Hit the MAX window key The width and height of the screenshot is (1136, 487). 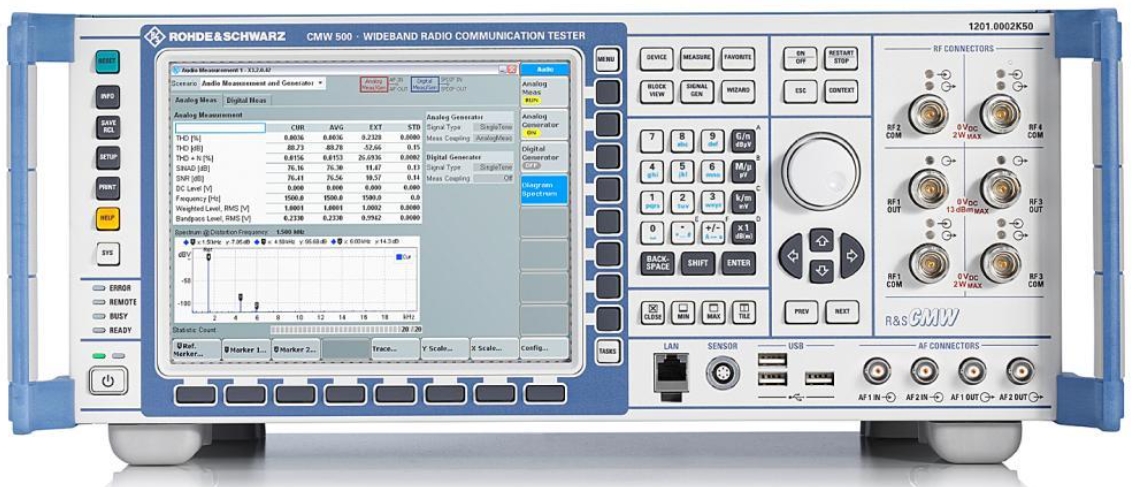713,312
